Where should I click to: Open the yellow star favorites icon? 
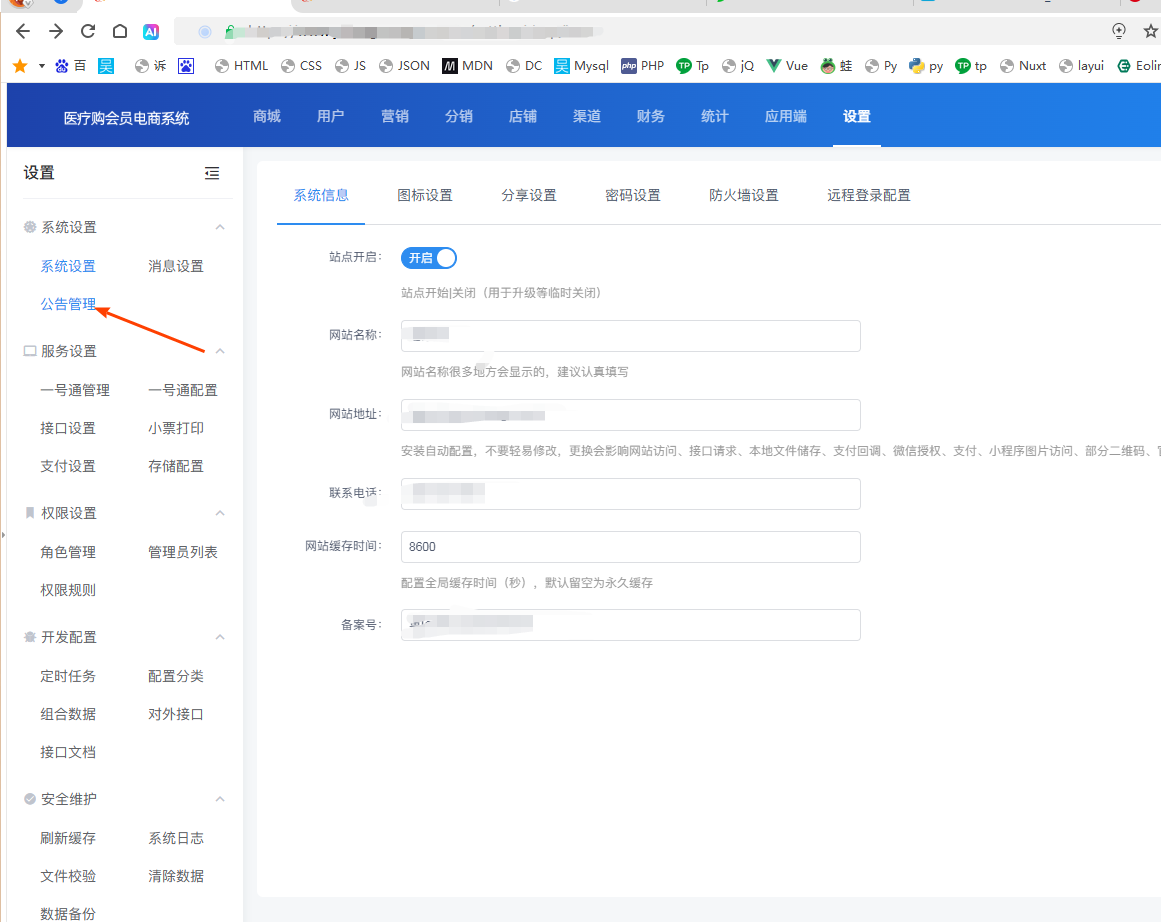click(20, 66)
